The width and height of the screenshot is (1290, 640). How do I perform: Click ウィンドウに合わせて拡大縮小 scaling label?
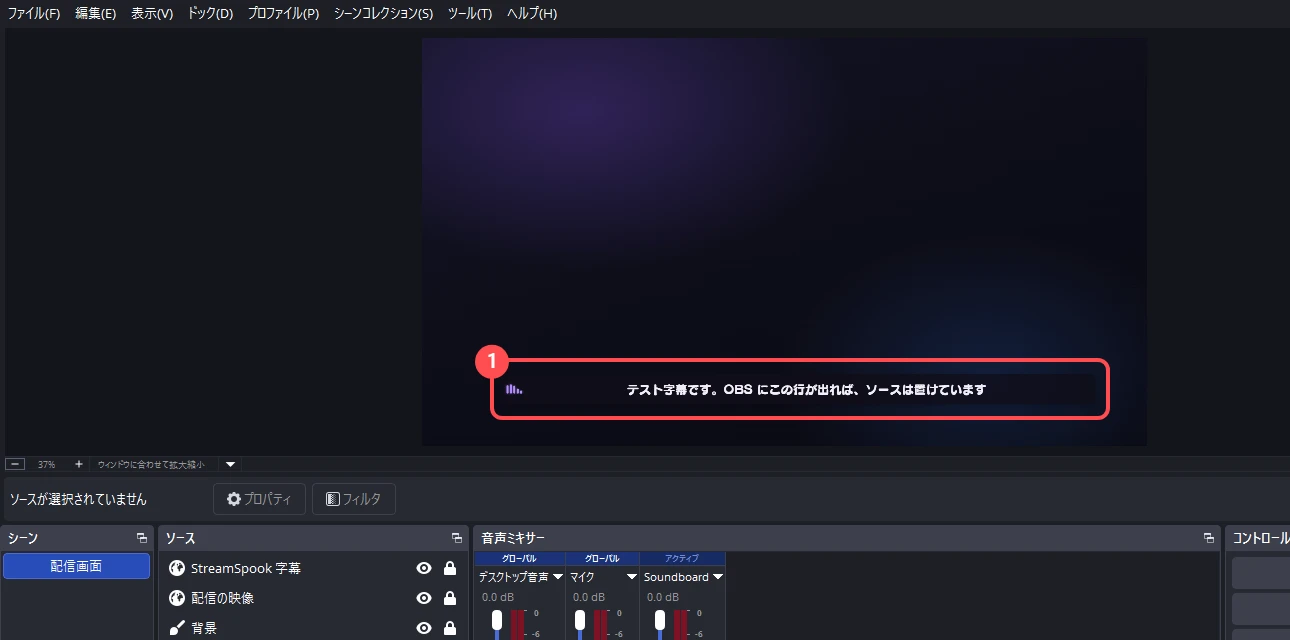coord(151,465)
